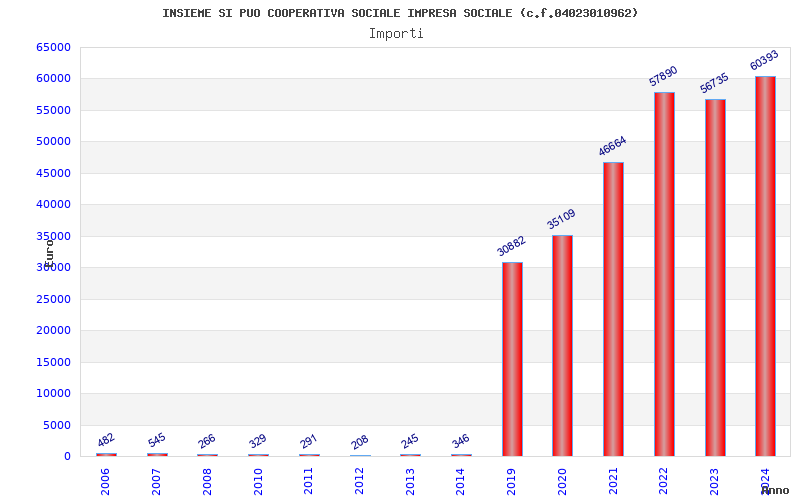This screenshot has width=800, height=500.
Task: Select the 2020 bar with value 35109
Action: (562, 345)
